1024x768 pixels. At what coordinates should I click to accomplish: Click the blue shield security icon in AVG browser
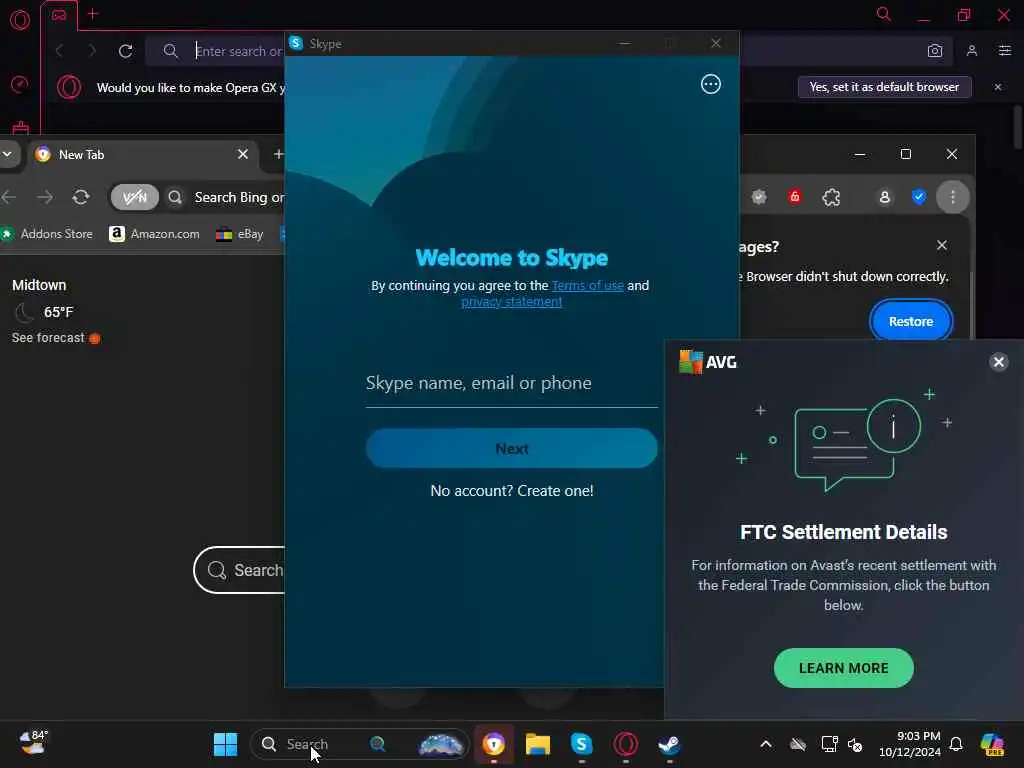919,197
